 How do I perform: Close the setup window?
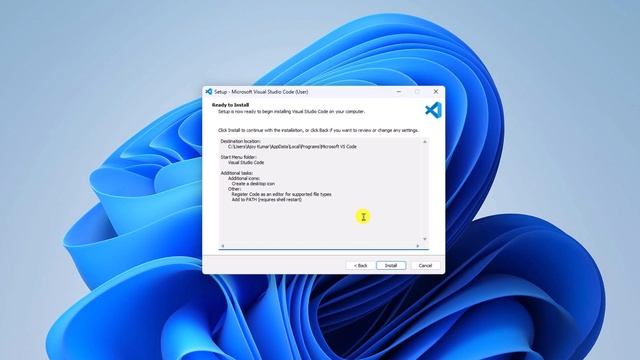[436, 91]
